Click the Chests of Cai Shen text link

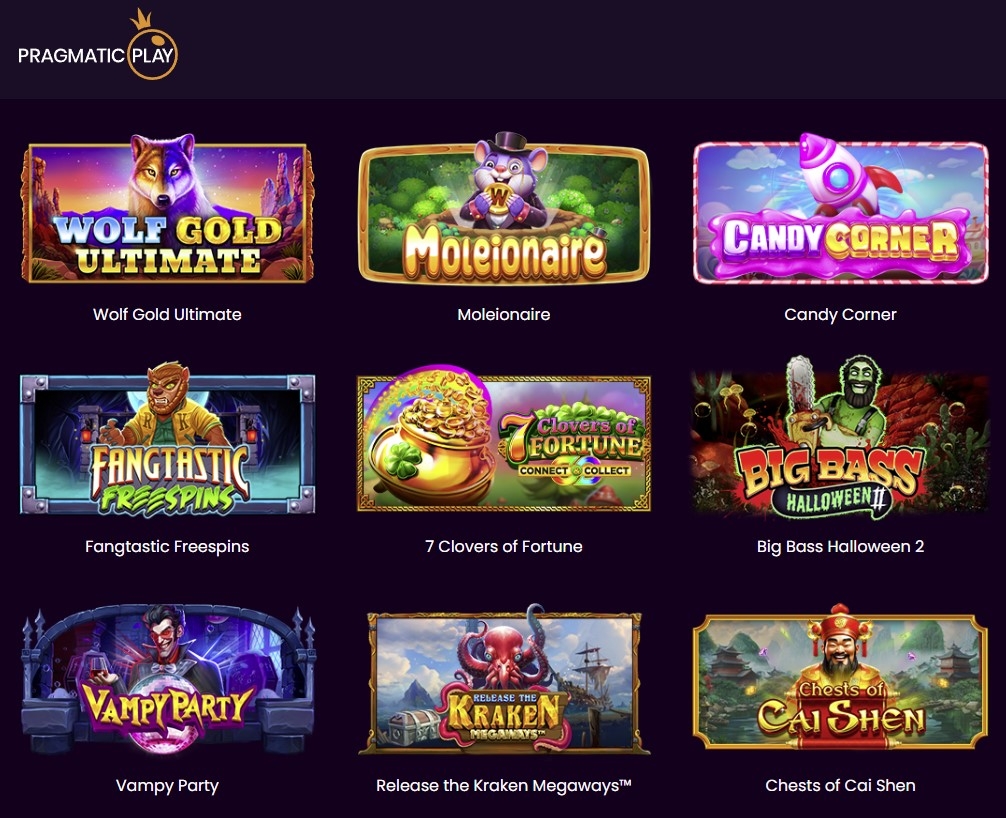tap(840, 785)
